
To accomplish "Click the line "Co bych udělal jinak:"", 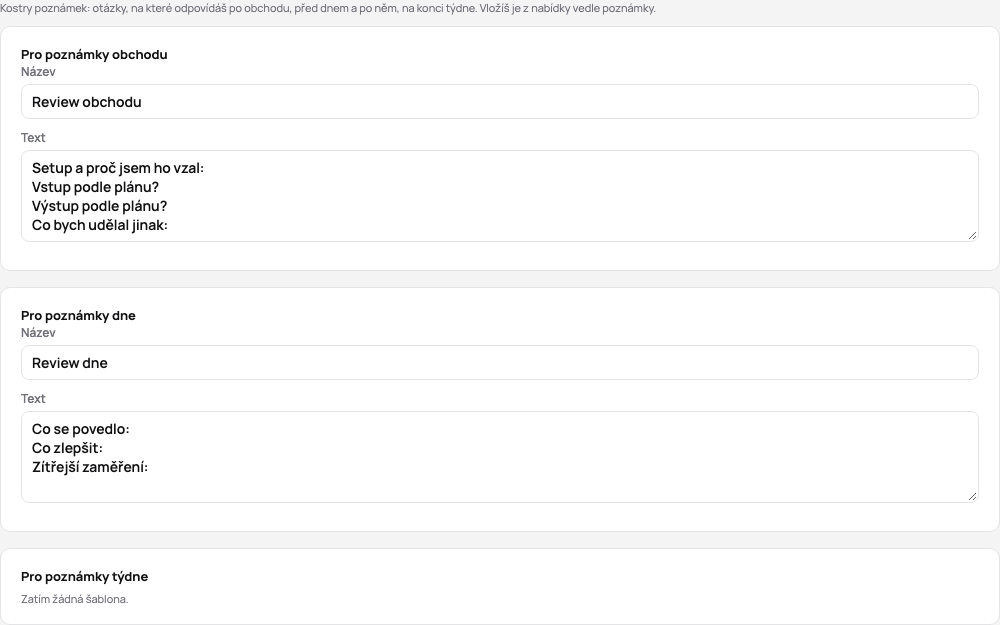I will [x=99, y=225].
